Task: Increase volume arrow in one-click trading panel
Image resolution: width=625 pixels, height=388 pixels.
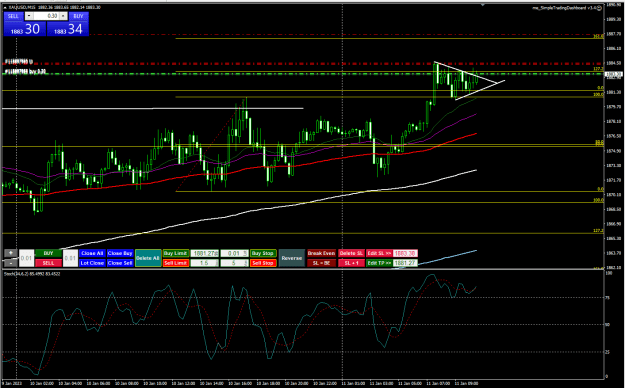Action: pyautogui.click(x=63, y=16)
